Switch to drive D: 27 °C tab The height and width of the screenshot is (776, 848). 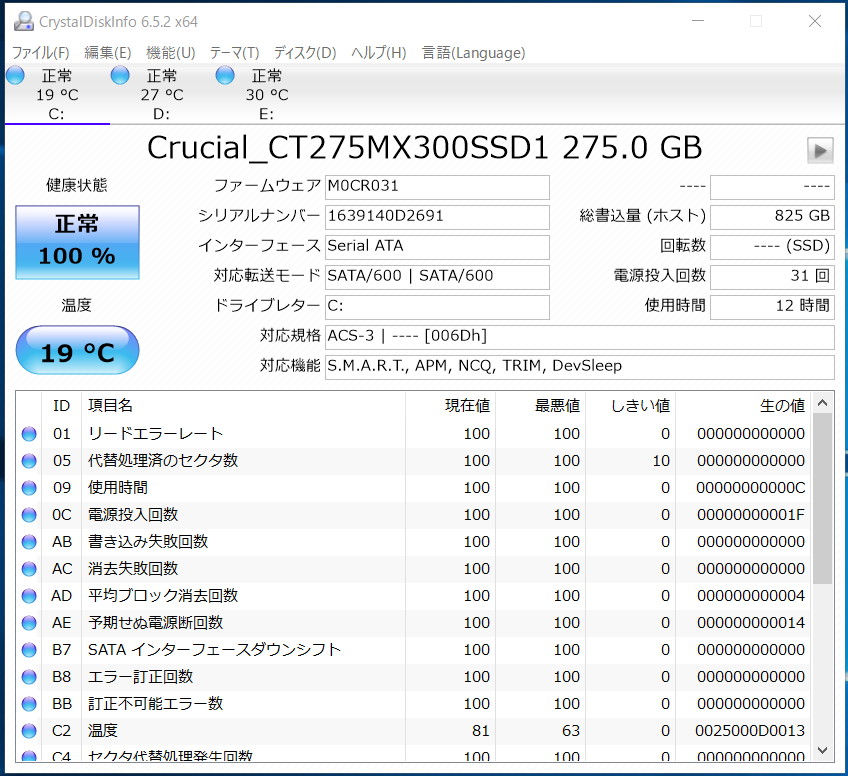click(162, 94)
